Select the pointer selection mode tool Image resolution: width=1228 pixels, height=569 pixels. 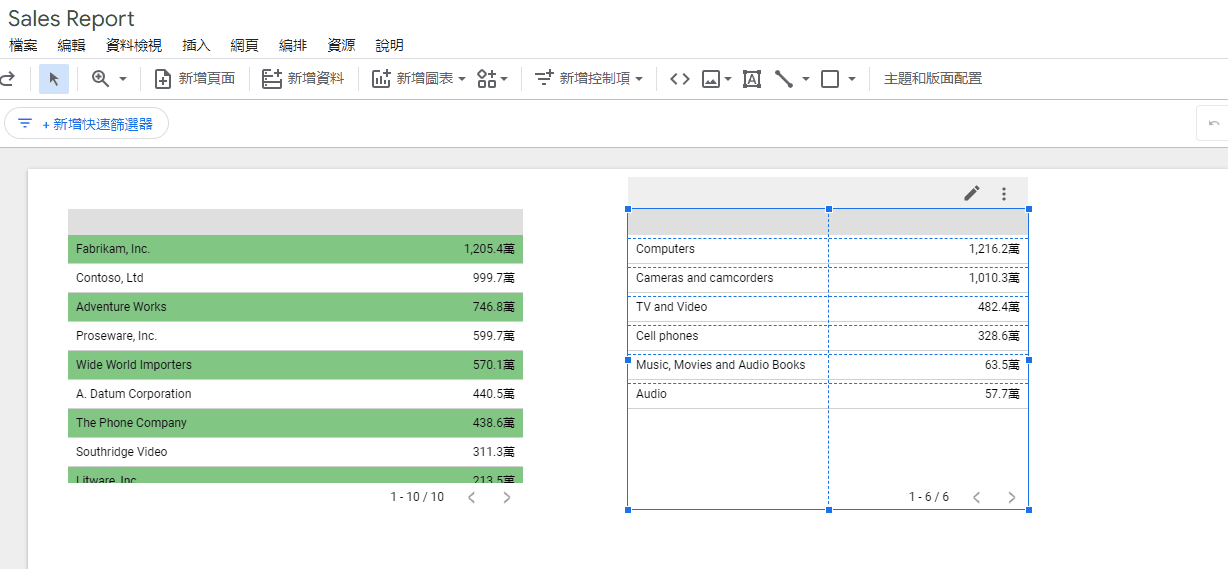pos(54,79)
